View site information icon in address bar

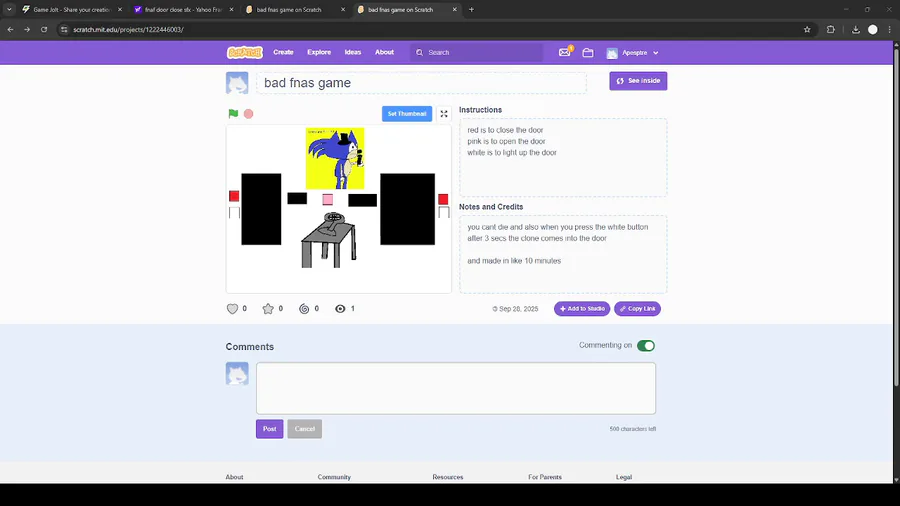point(64,29)
